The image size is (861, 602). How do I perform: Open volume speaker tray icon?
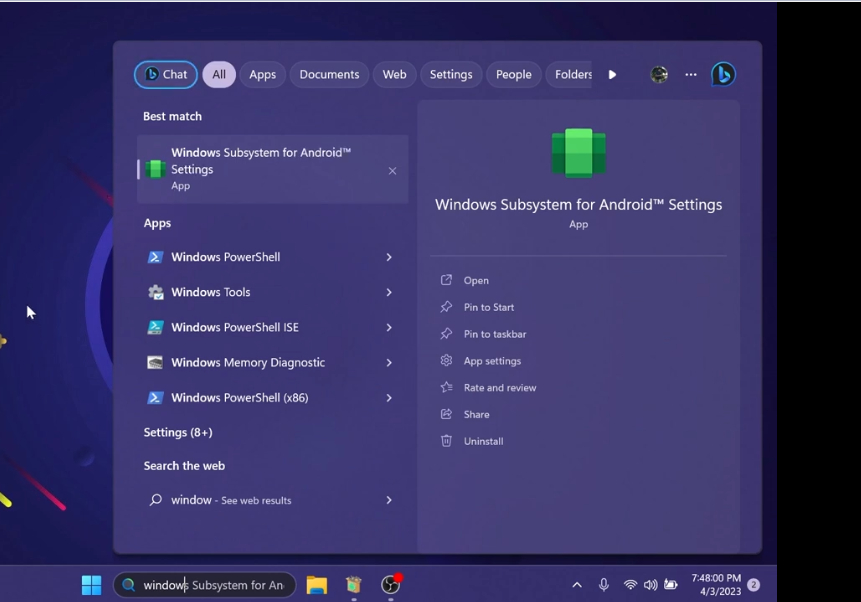click(x=651, y=585)
